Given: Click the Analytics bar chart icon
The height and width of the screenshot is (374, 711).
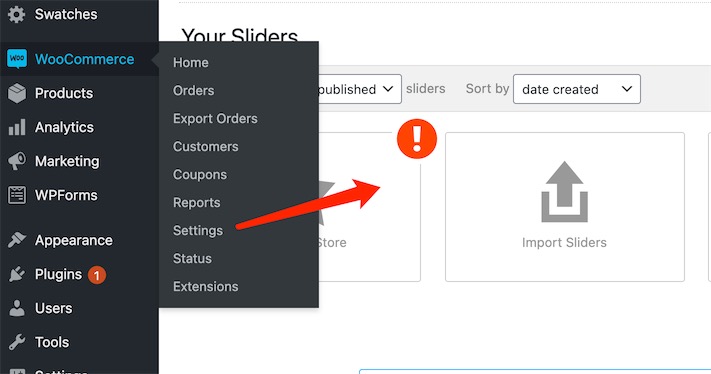Looking at the screenshot, I should (x=17, y=127).
